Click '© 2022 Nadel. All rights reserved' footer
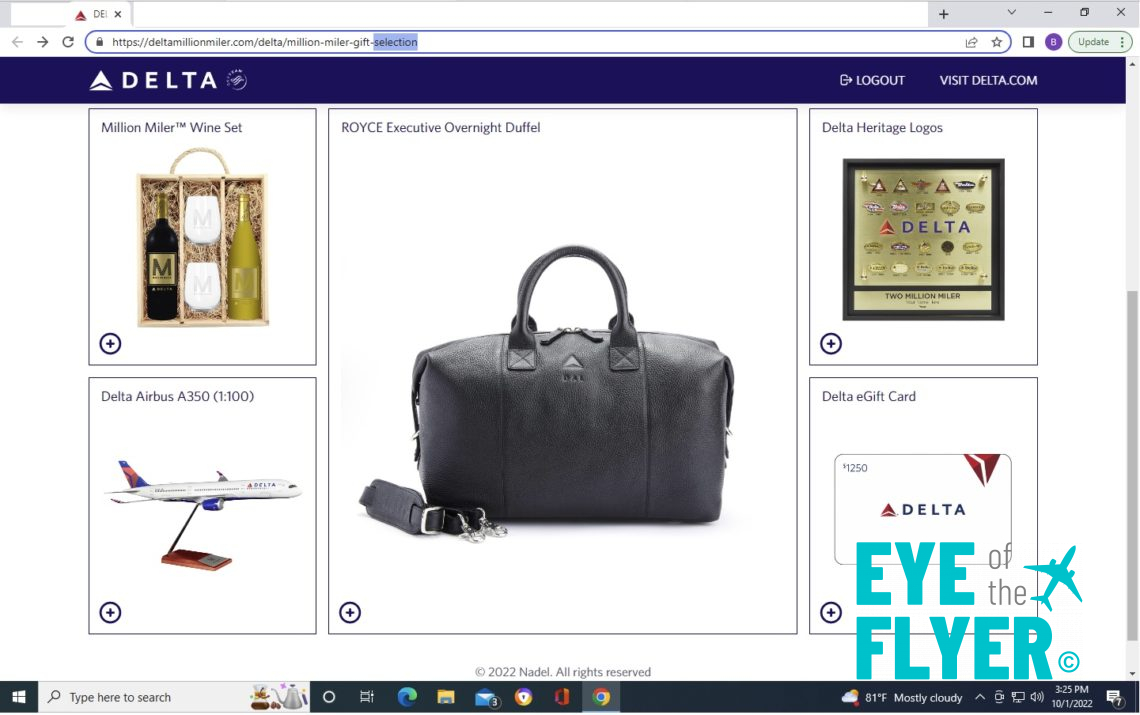The height and width of the screenshot is (715, 1140). pyautogui.click(x=563, y=672)
